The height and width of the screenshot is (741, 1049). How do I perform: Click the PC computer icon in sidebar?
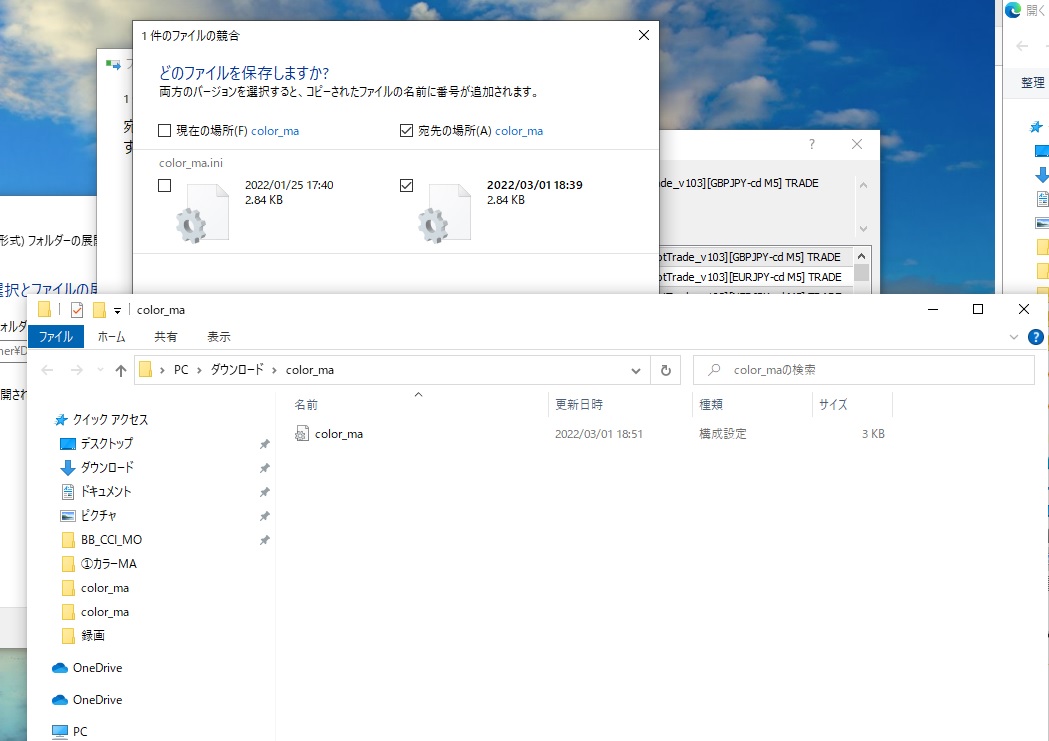pyautogui.click(x=59, y=732)
